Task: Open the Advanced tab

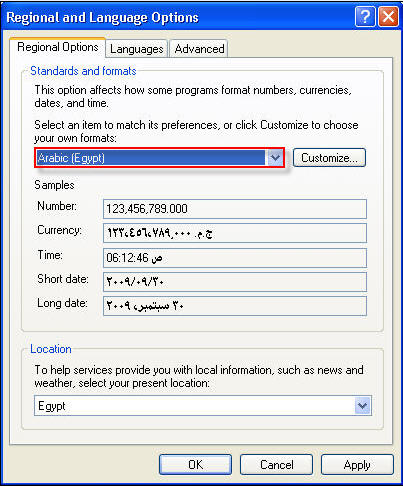Action: coord(199,49)
